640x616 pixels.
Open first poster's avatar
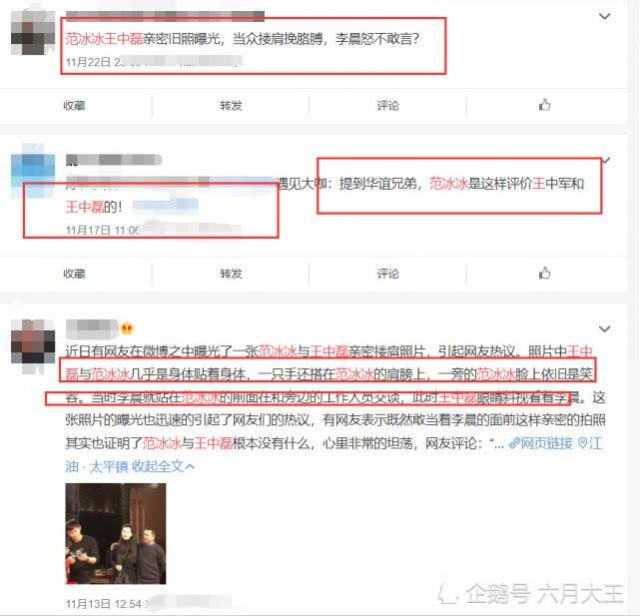[33, 33]
